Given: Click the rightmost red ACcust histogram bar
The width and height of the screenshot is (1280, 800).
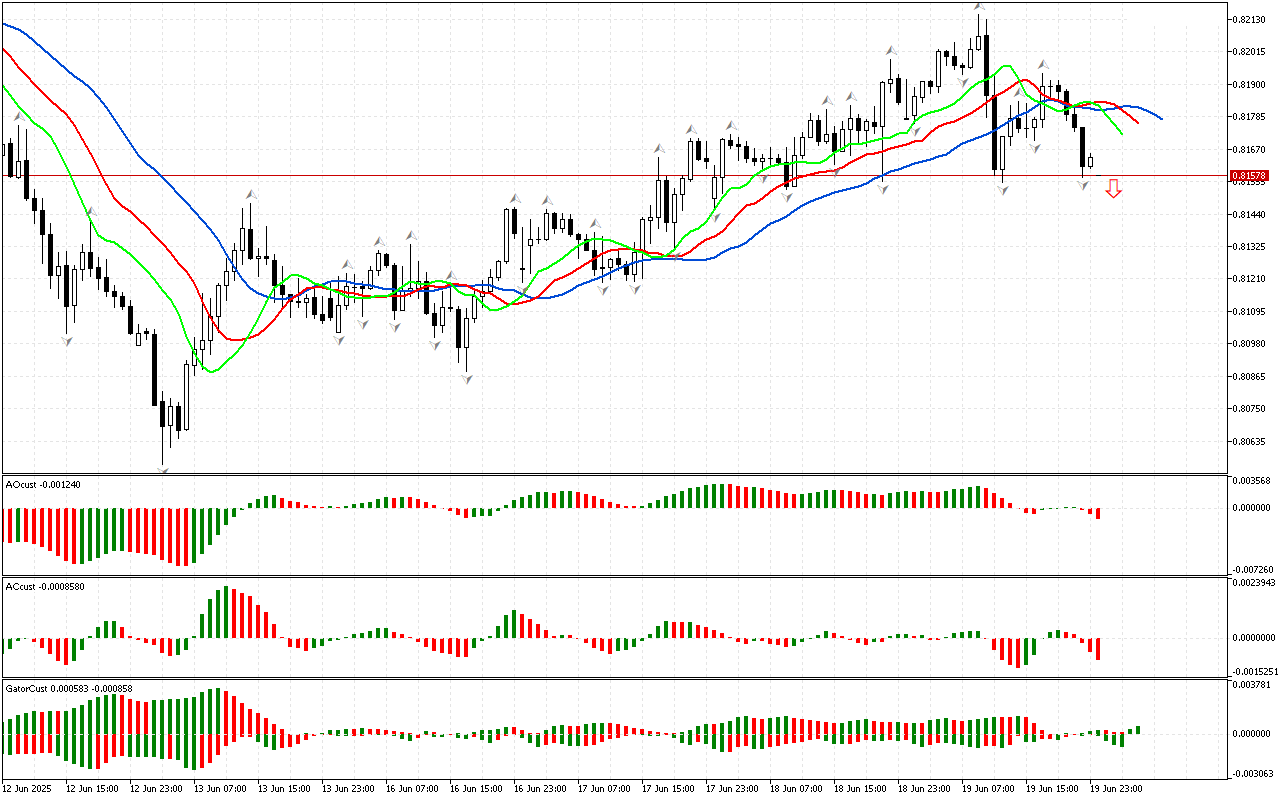Looking at the screenshot, I should click(1097, 648).
